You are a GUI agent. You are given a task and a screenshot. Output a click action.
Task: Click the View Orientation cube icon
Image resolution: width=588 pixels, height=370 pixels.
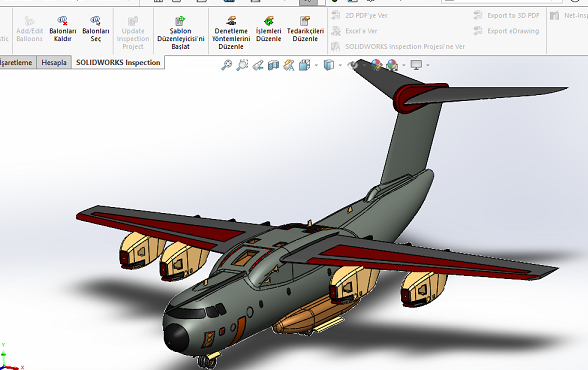pos(304,65)
